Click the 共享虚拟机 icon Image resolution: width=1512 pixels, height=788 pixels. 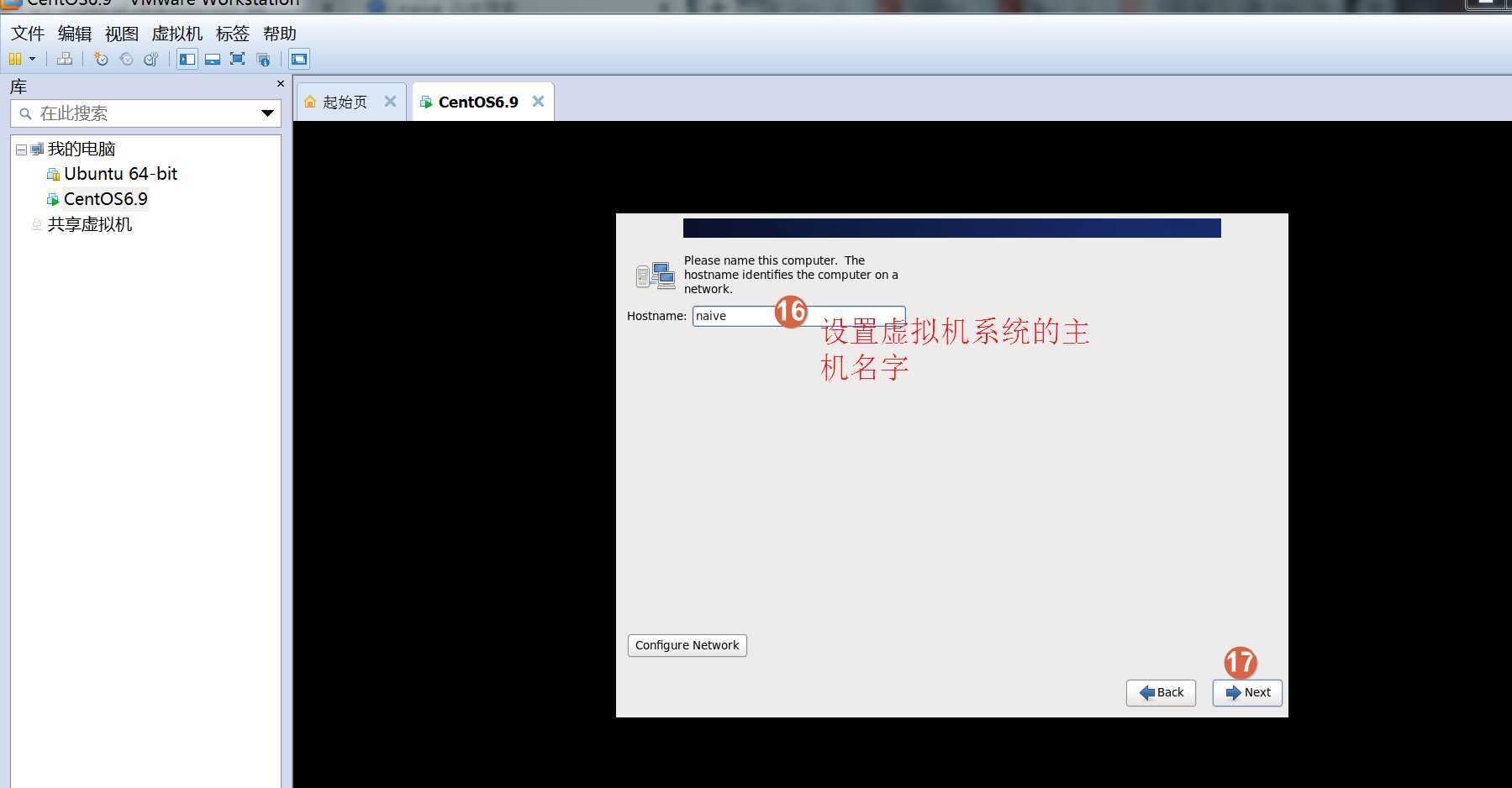(36, 224)
